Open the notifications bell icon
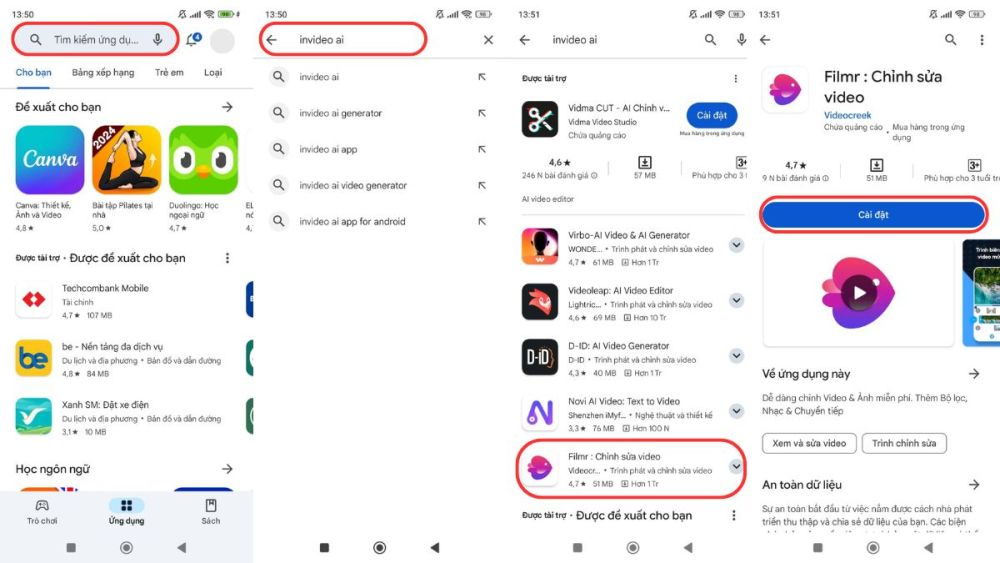 193,40
